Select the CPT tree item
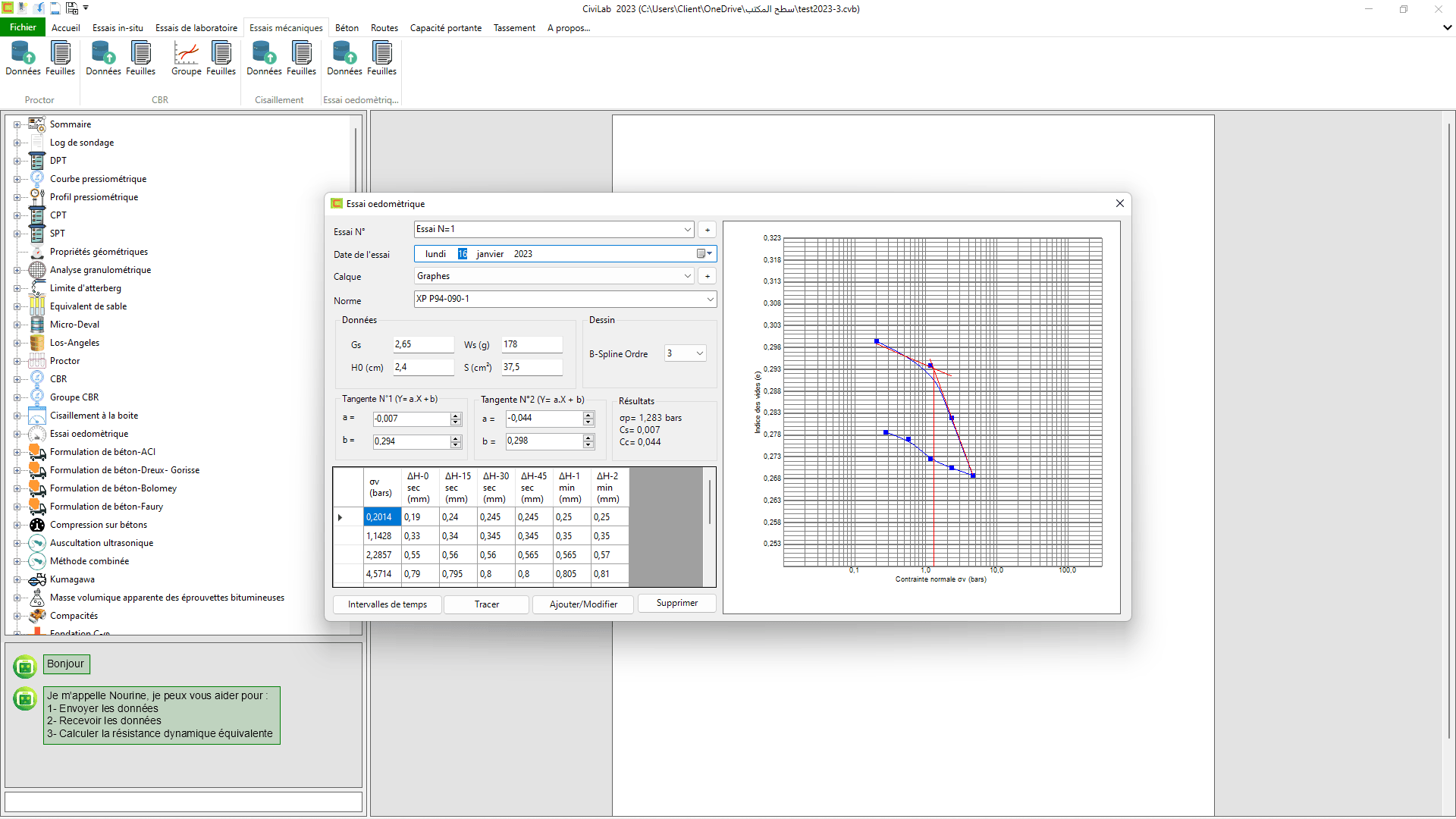This screenshot has width=1456, height=819. 58,215
